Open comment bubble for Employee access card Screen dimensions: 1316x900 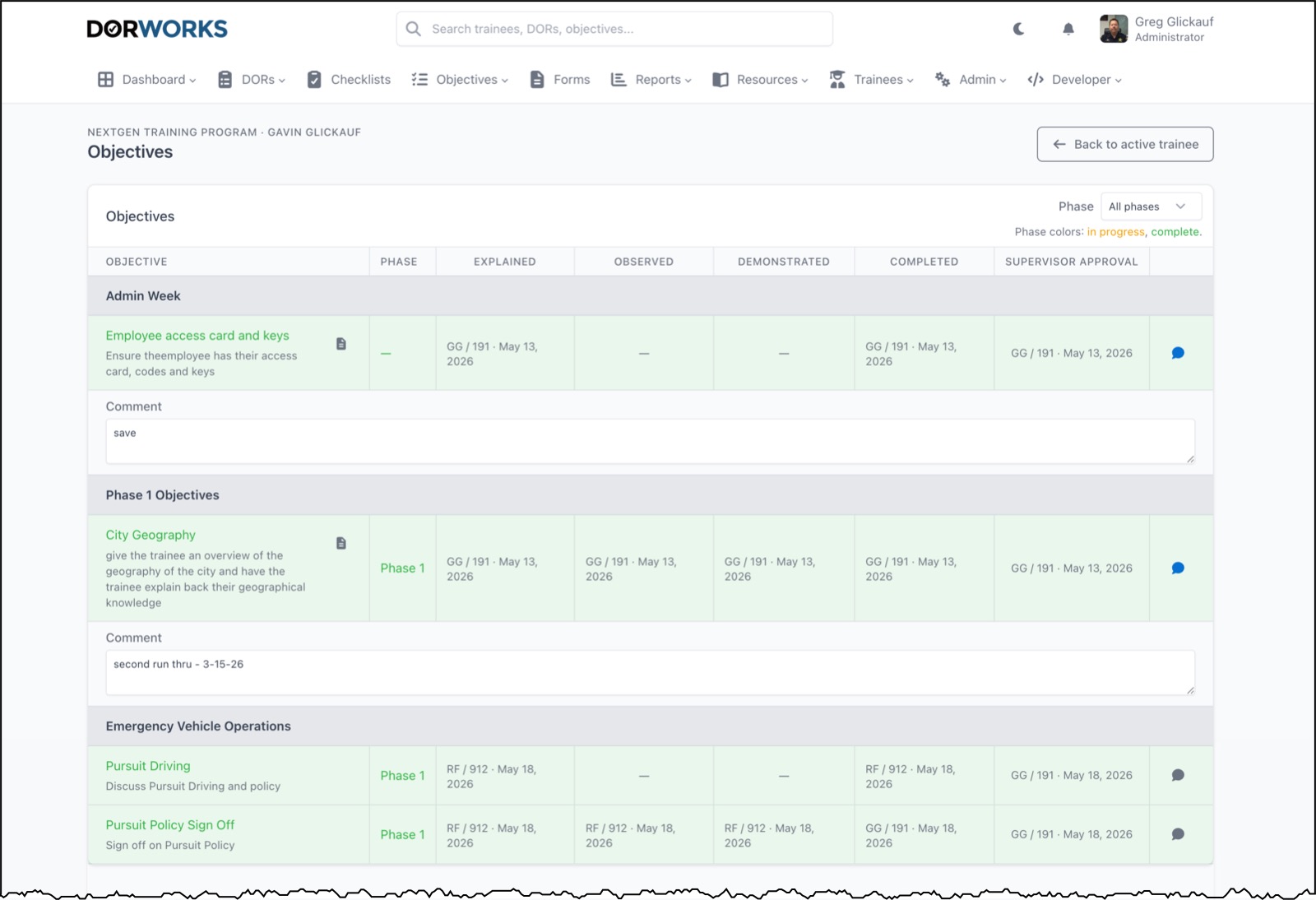click(1178, 353)
